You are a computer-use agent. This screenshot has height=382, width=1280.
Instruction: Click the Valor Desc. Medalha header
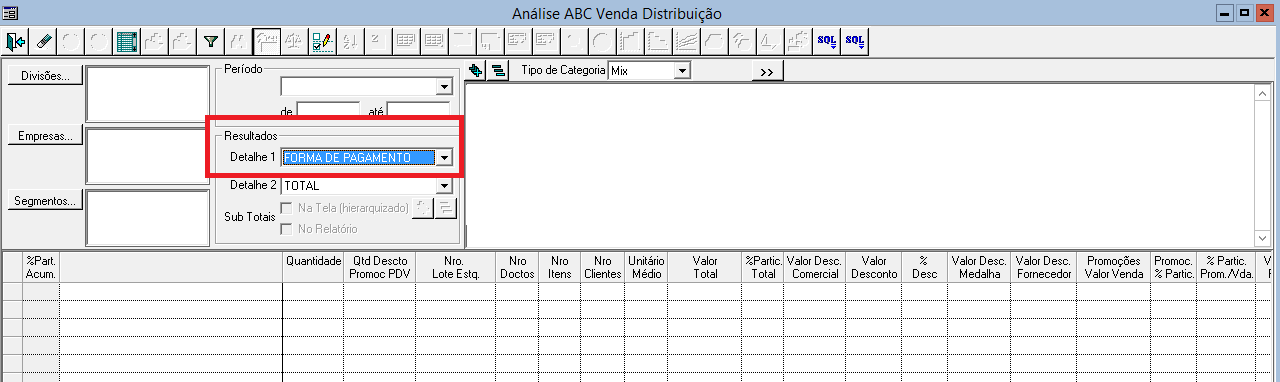tap(980, 267)
